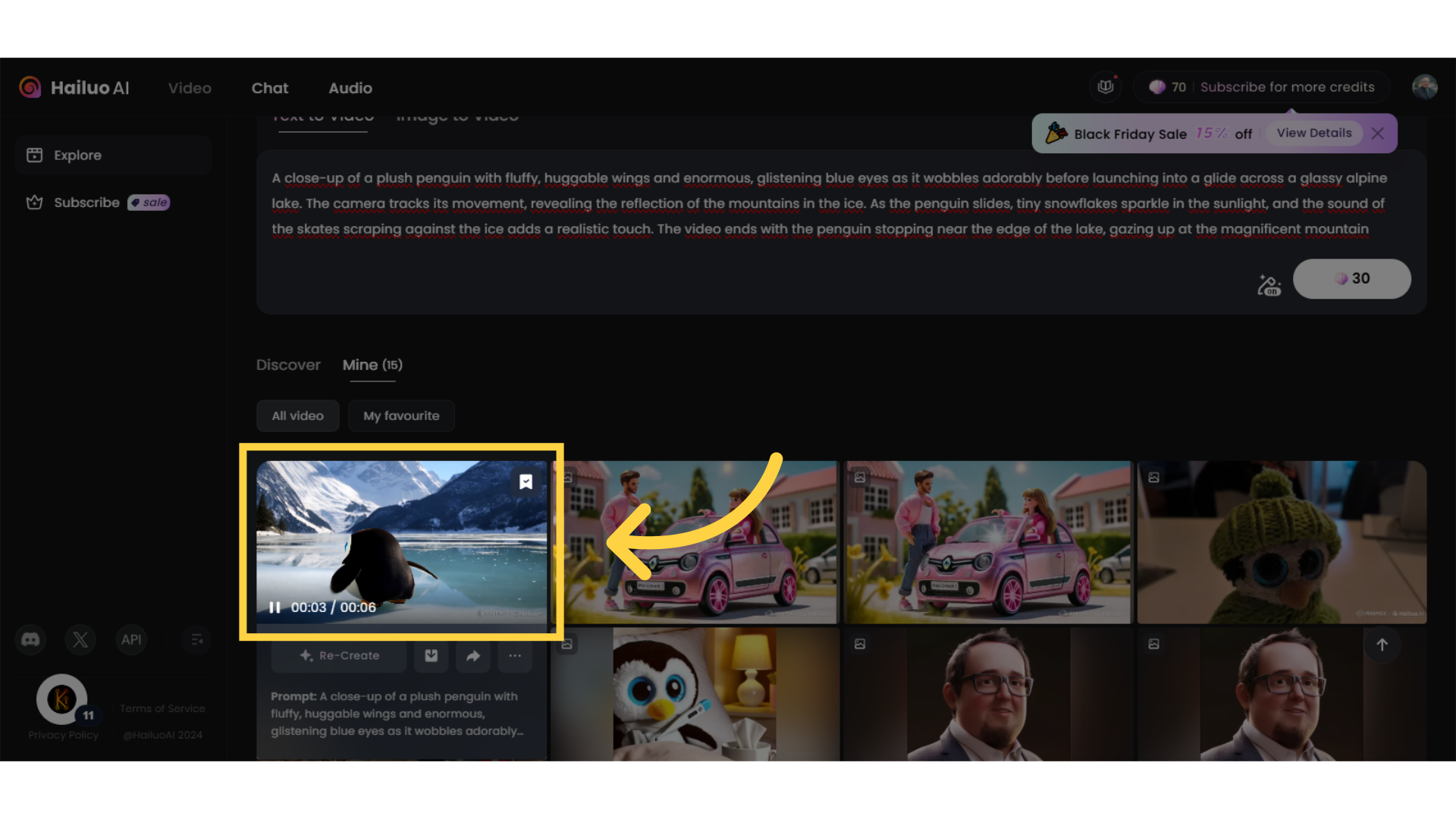Switch to the Mine (15) tab

(372, 365)
